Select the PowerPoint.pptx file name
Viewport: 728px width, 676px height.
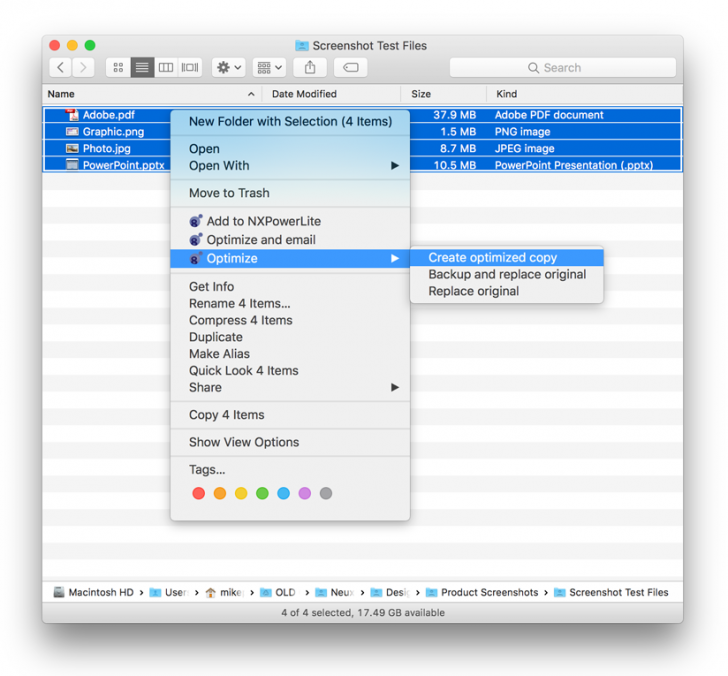pyautogui.click(x=124, y=165)
